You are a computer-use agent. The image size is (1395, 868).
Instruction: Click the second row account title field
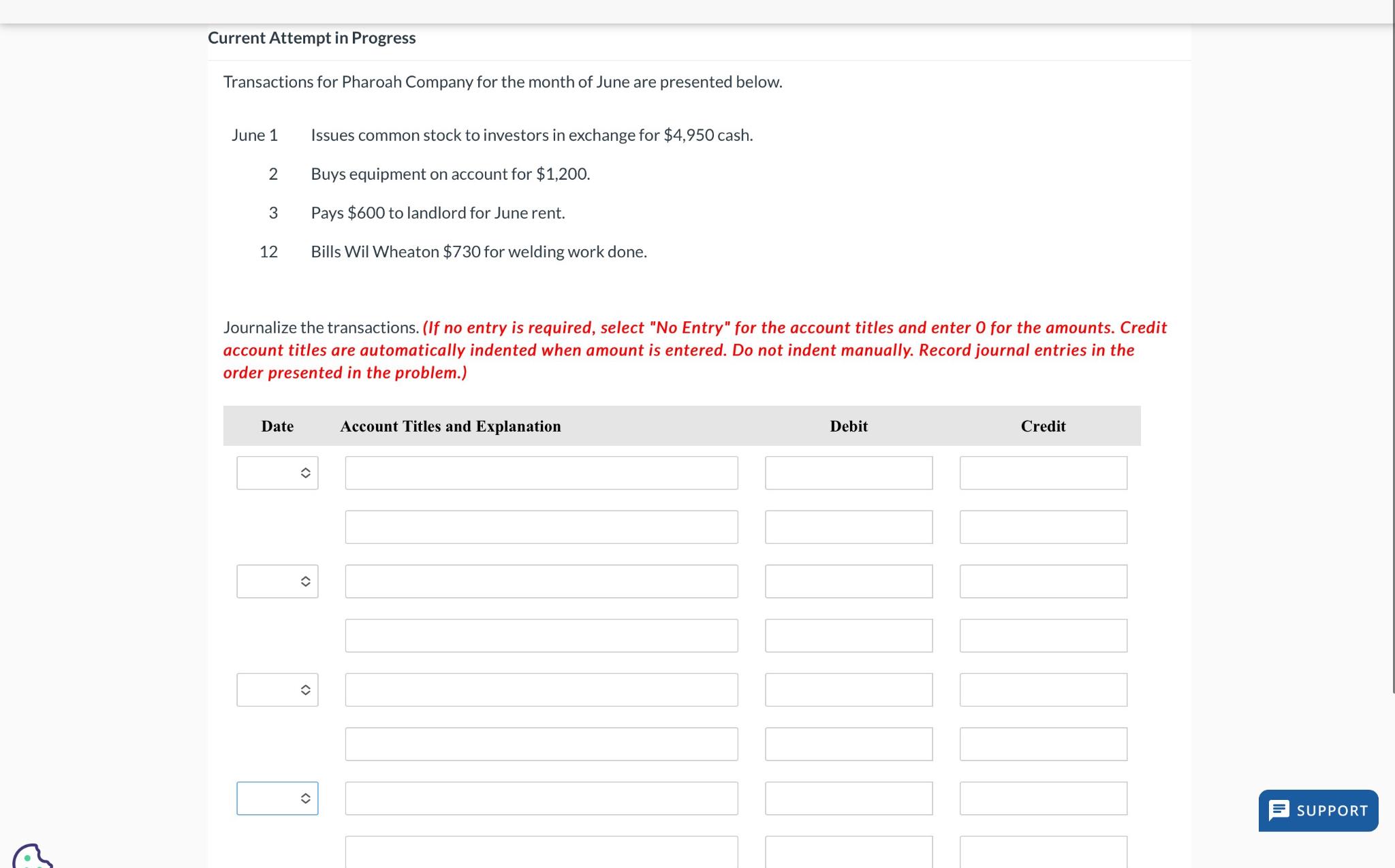tap(541, 527)
